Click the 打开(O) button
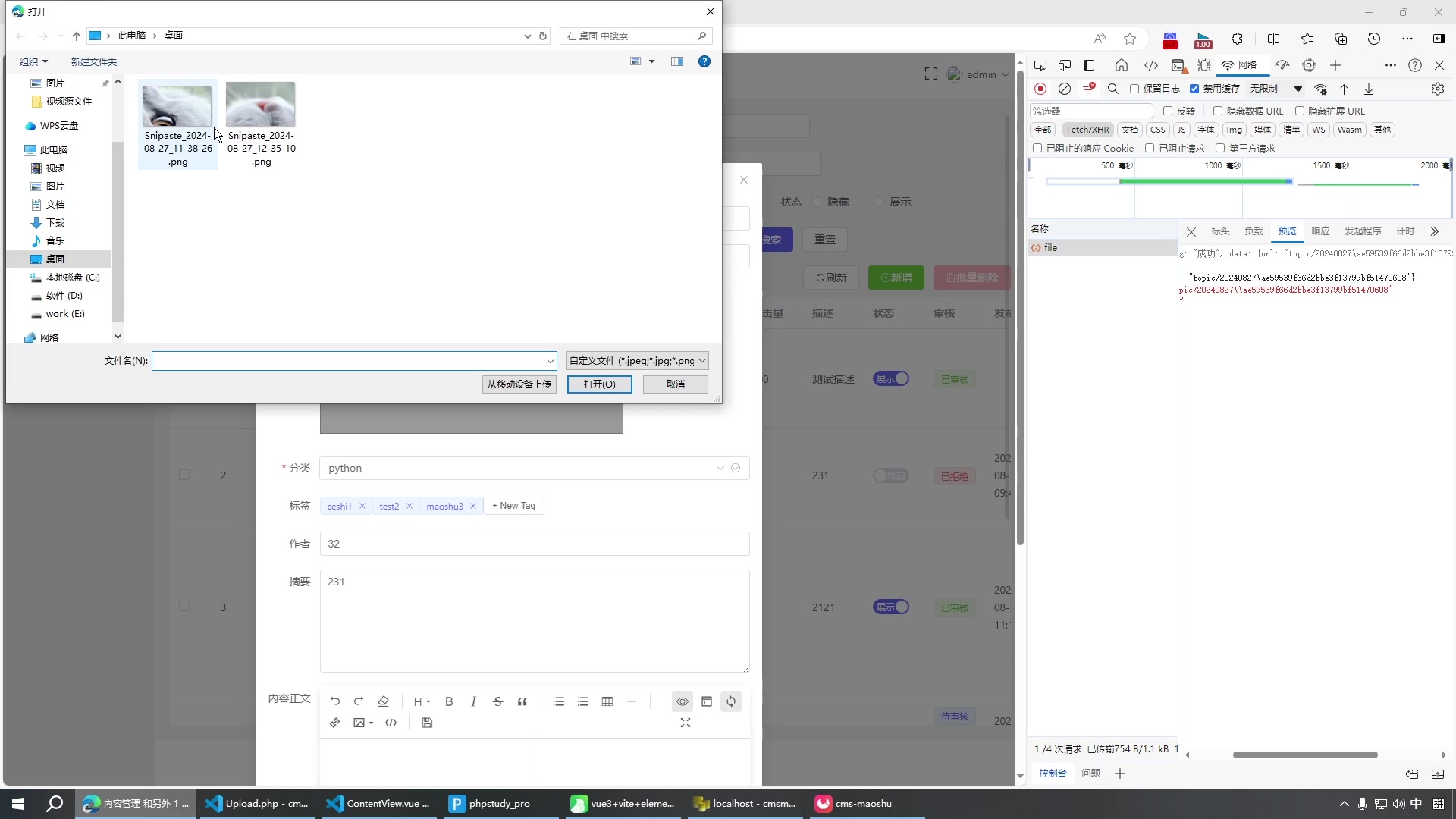 (599, 384)
